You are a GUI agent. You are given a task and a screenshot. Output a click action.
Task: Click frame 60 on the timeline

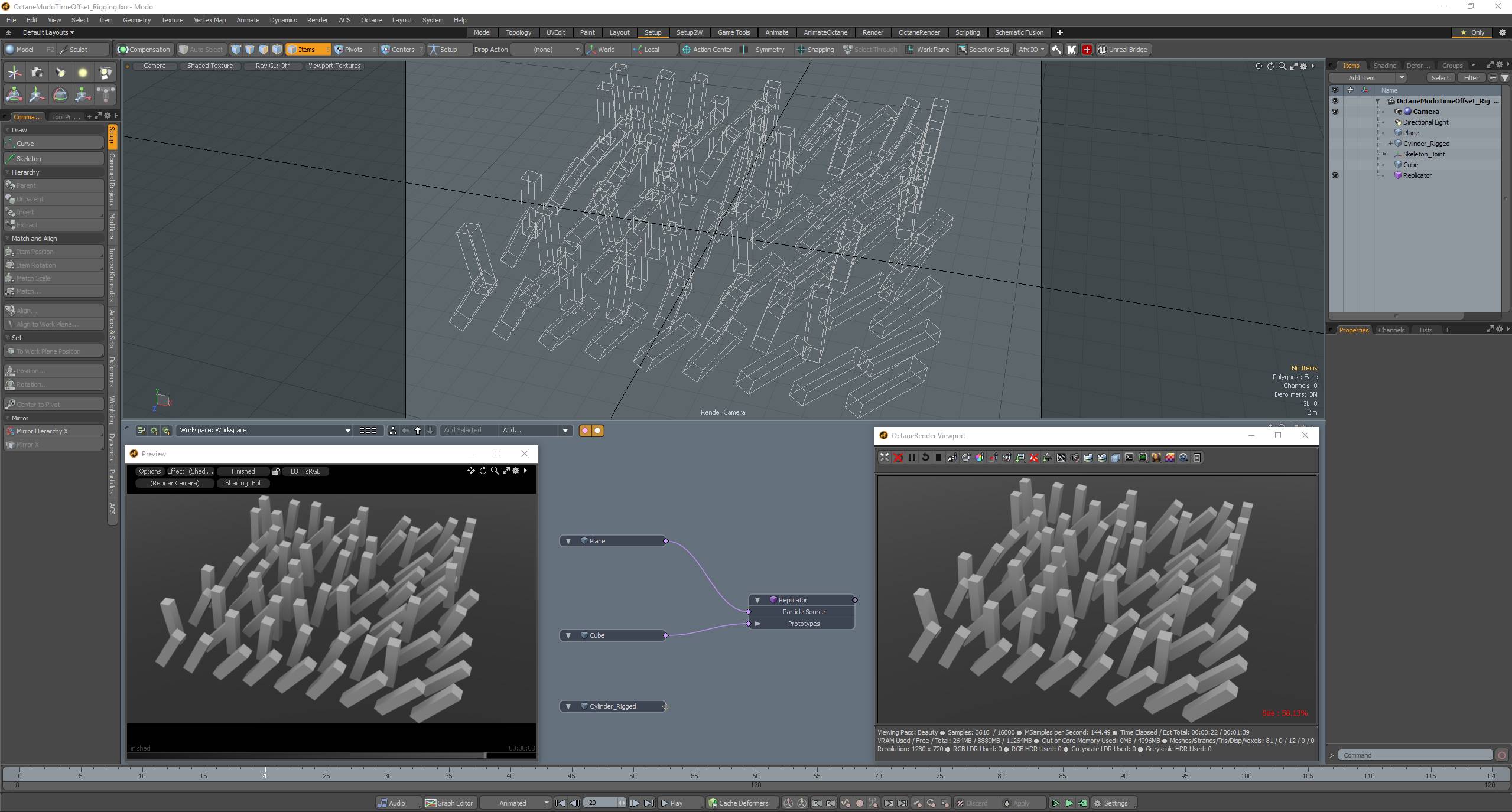point(755,775)
